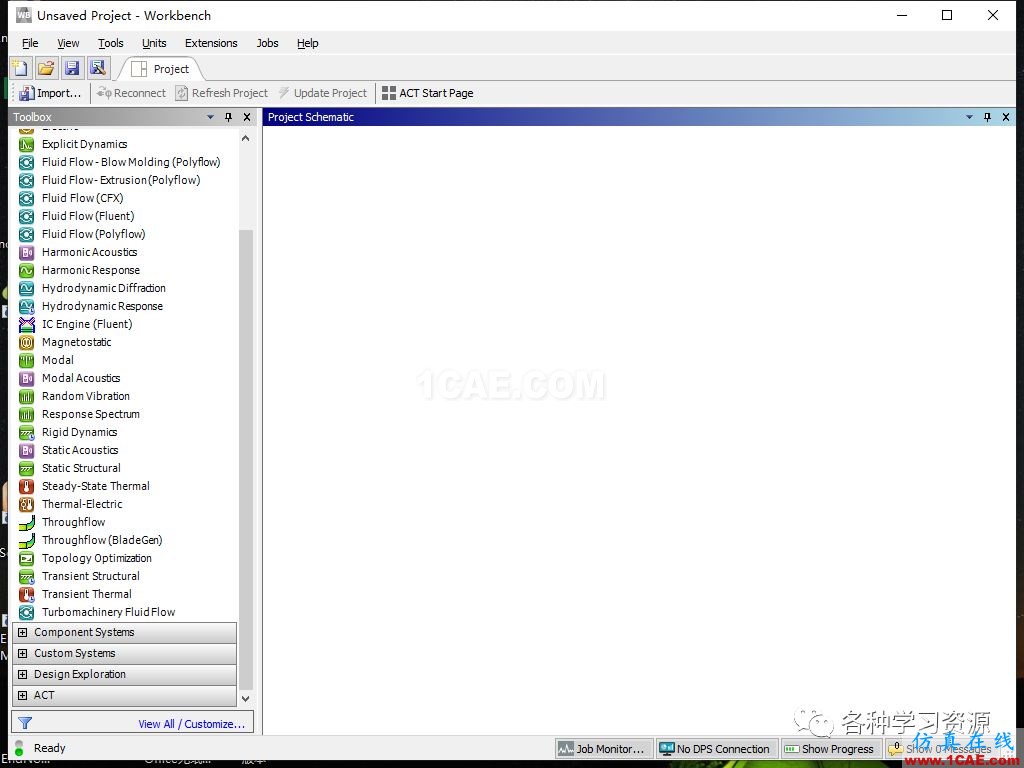The image size is (1024, 768).
Task: Expand the Custom Systems group
Action: coord(23,653)
